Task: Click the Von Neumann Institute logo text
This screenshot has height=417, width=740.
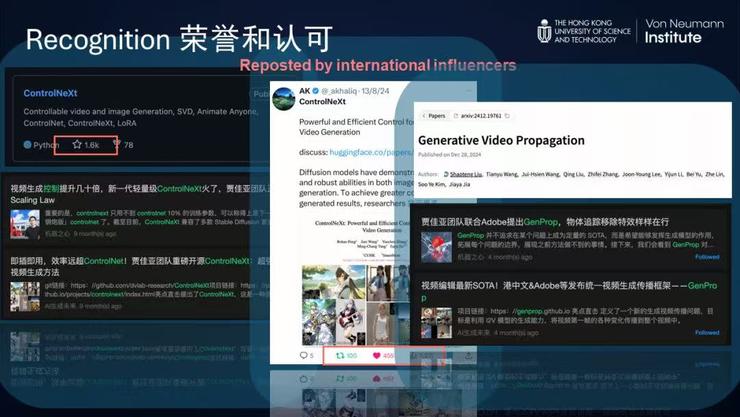Action: (684, 31)
